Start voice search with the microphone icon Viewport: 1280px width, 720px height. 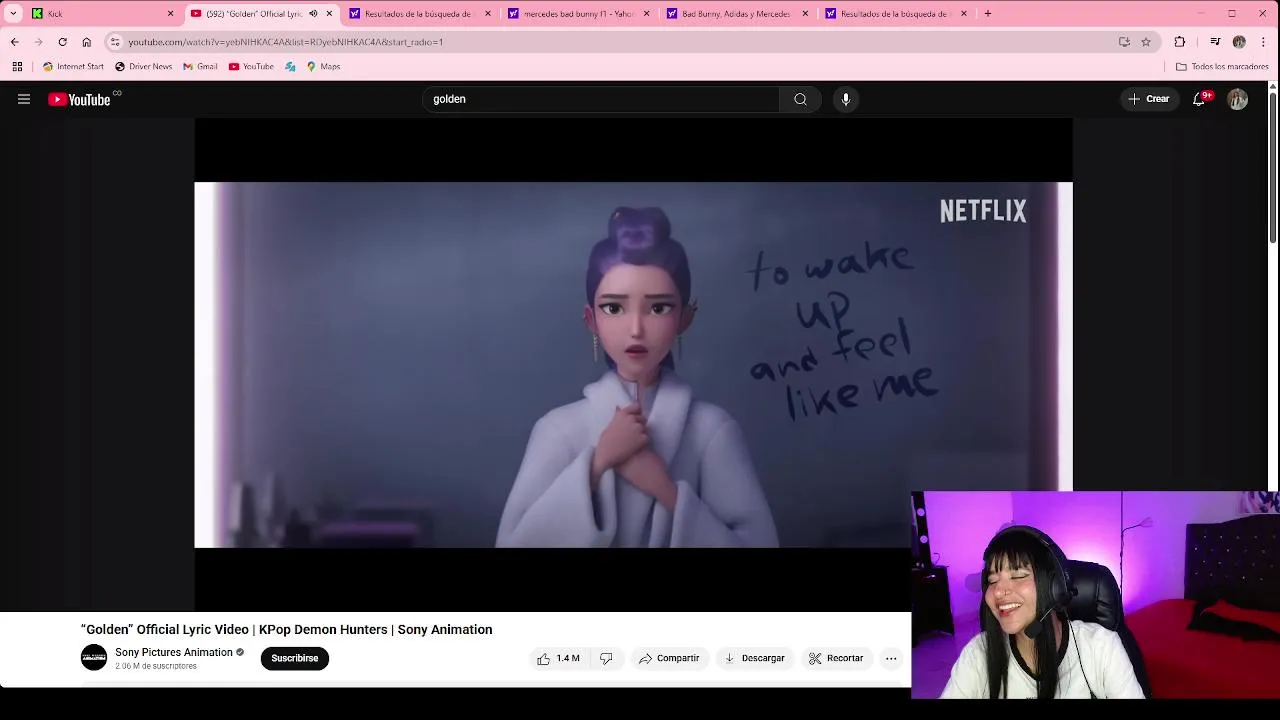click(846, 99)
